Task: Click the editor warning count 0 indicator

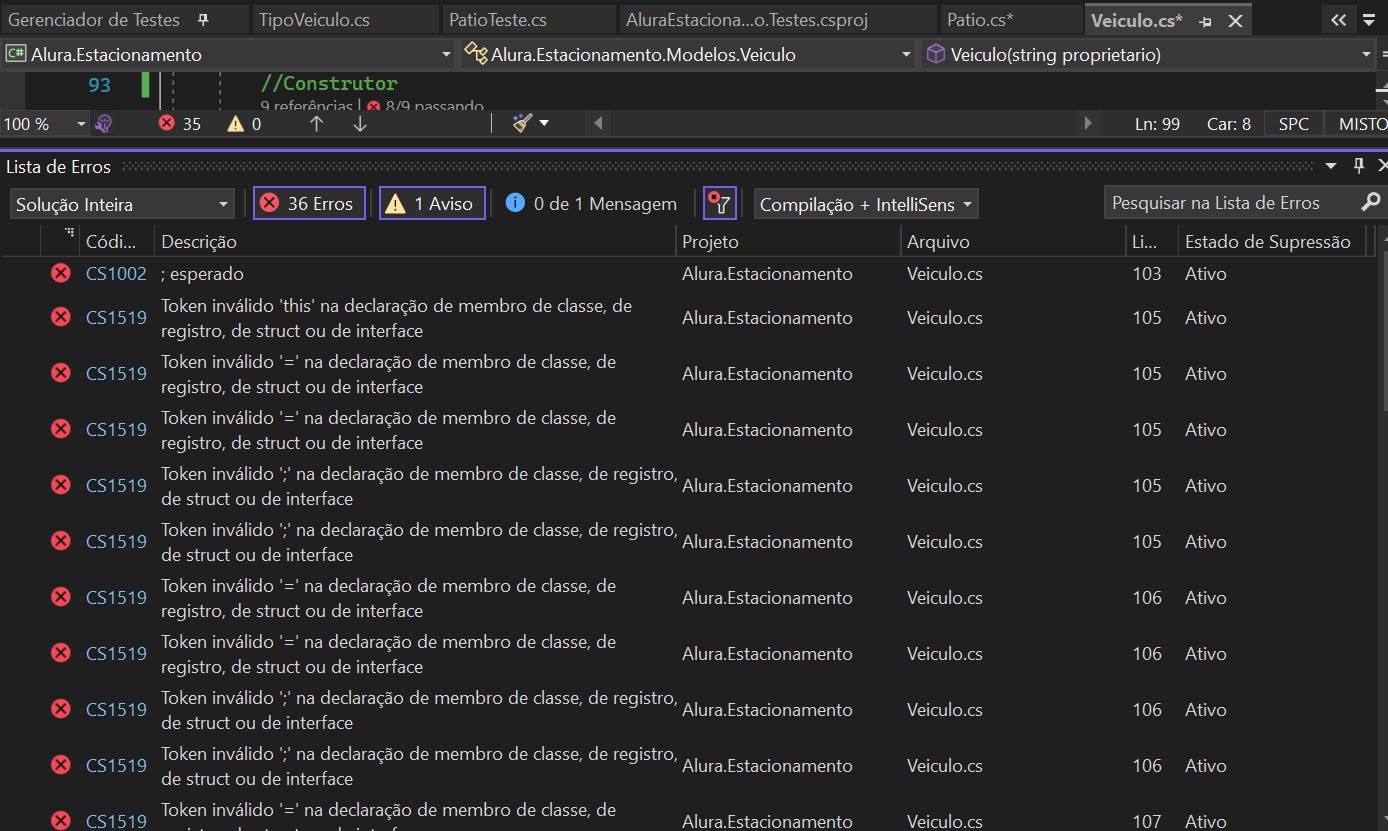Action: point(245,124)
